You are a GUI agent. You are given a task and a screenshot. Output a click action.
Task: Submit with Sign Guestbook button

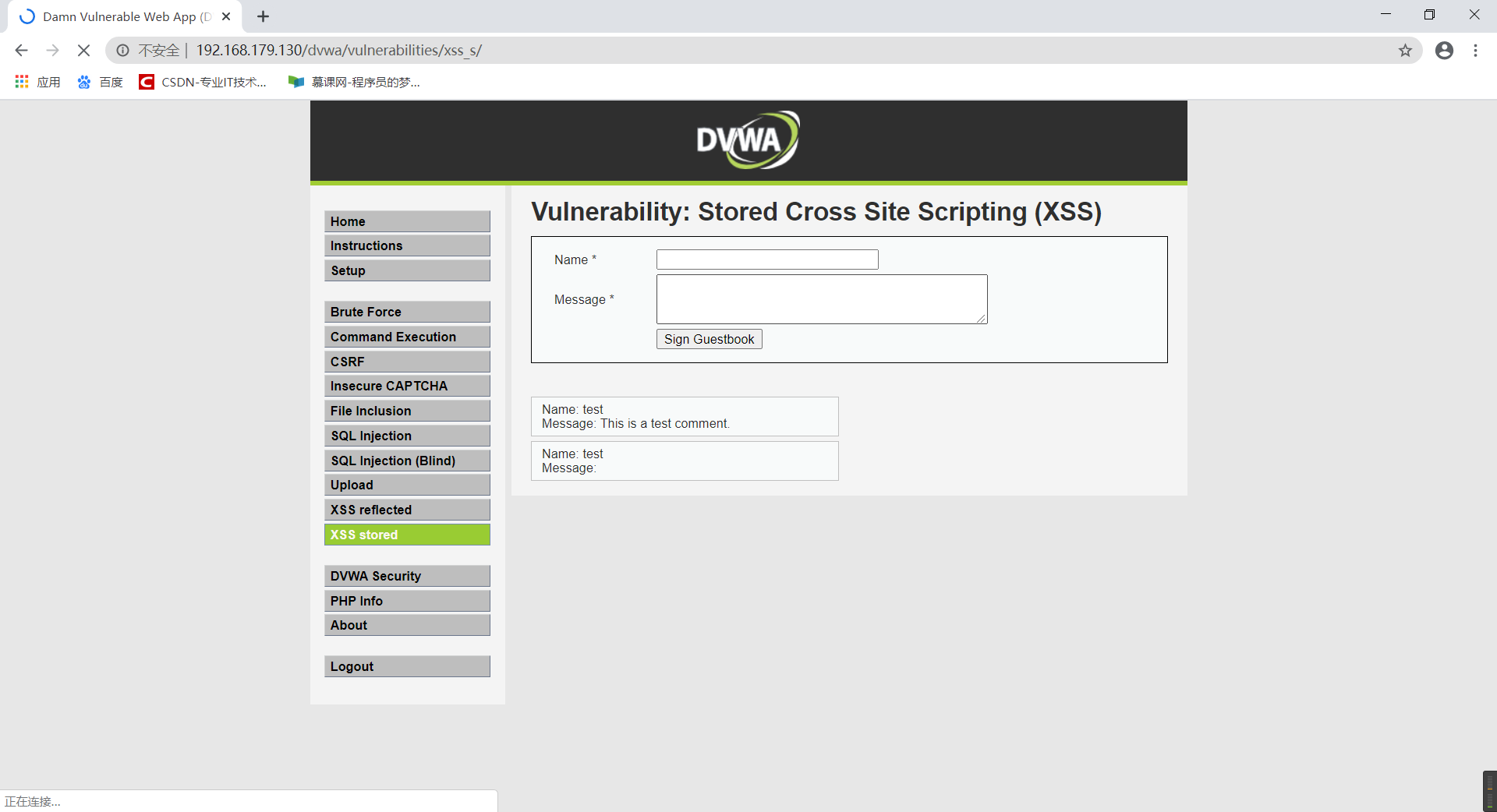[710, 339]
